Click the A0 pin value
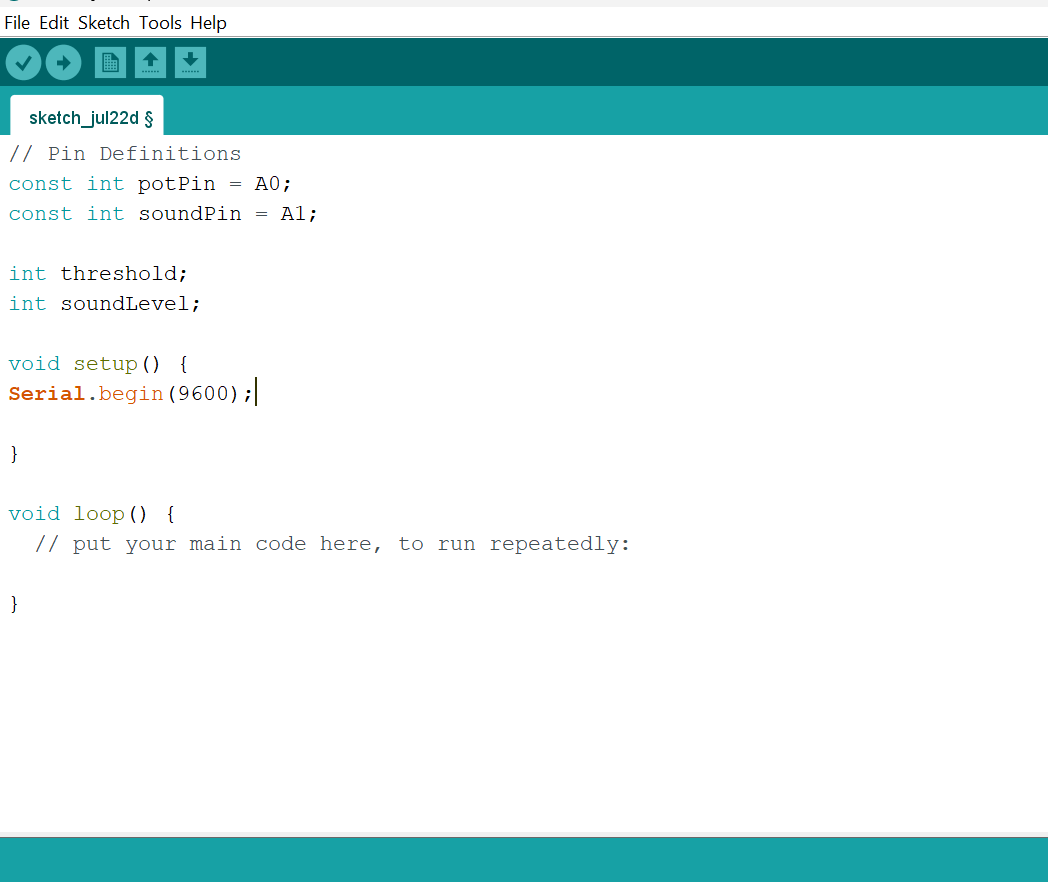Image resolution: width=1048 pixels, height=882 pixels. 267,184
